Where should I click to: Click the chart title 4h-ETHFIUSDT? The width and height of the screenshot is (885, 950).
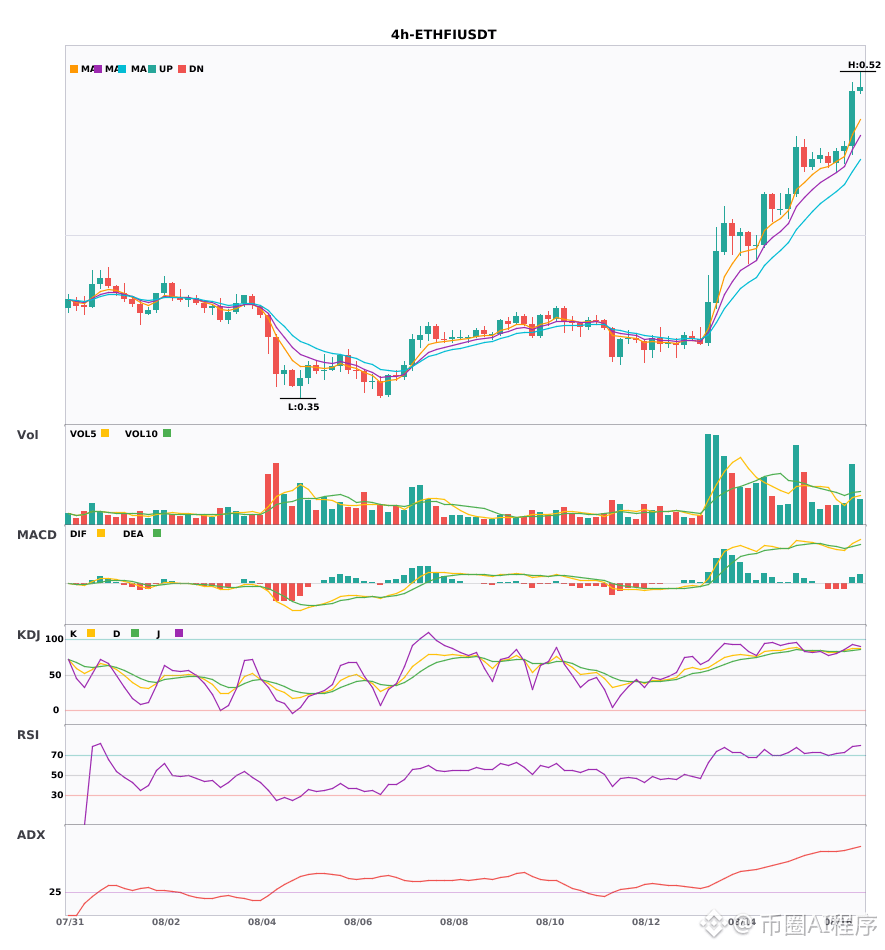point(443,35)
